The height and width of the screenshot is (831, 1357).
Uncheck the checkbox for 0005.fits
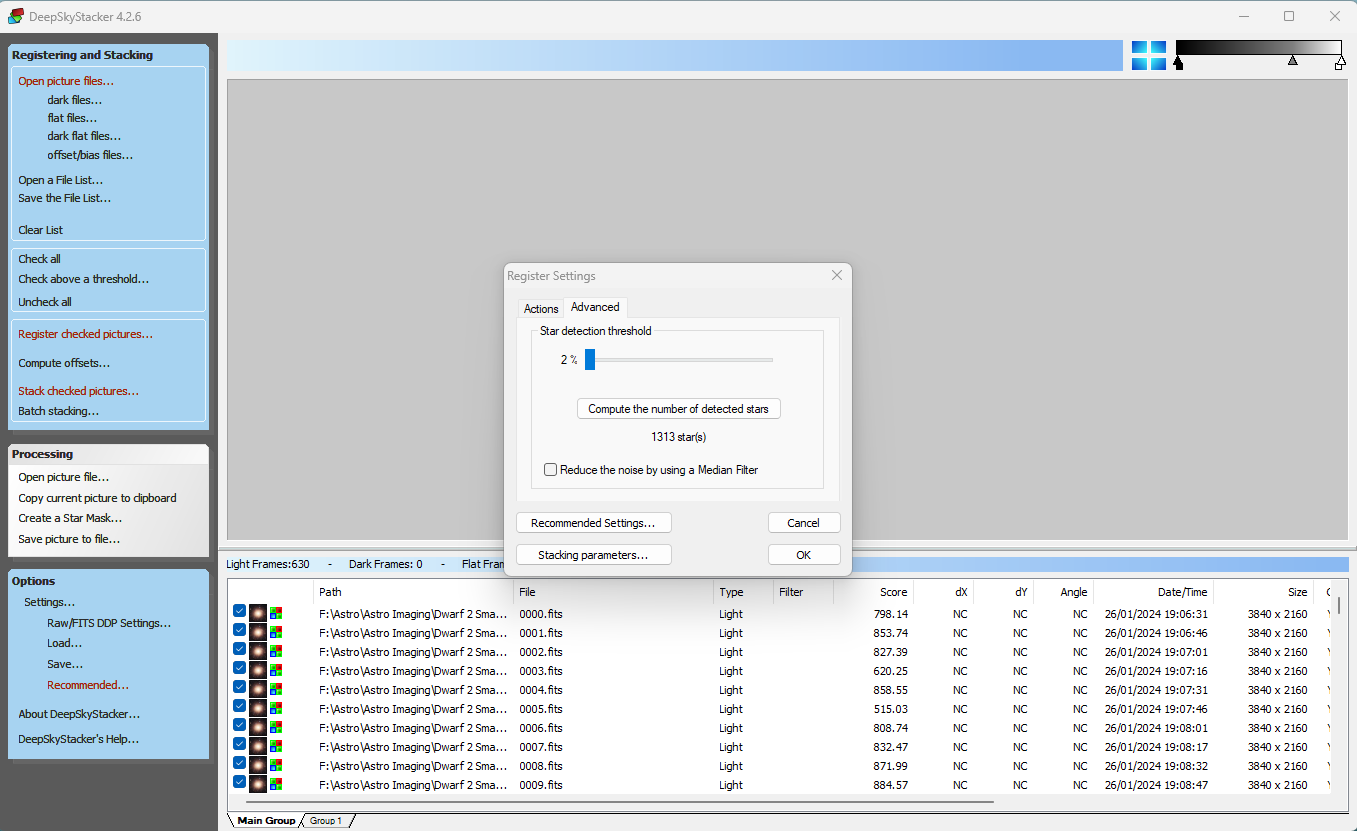click(x=240, y=705)
